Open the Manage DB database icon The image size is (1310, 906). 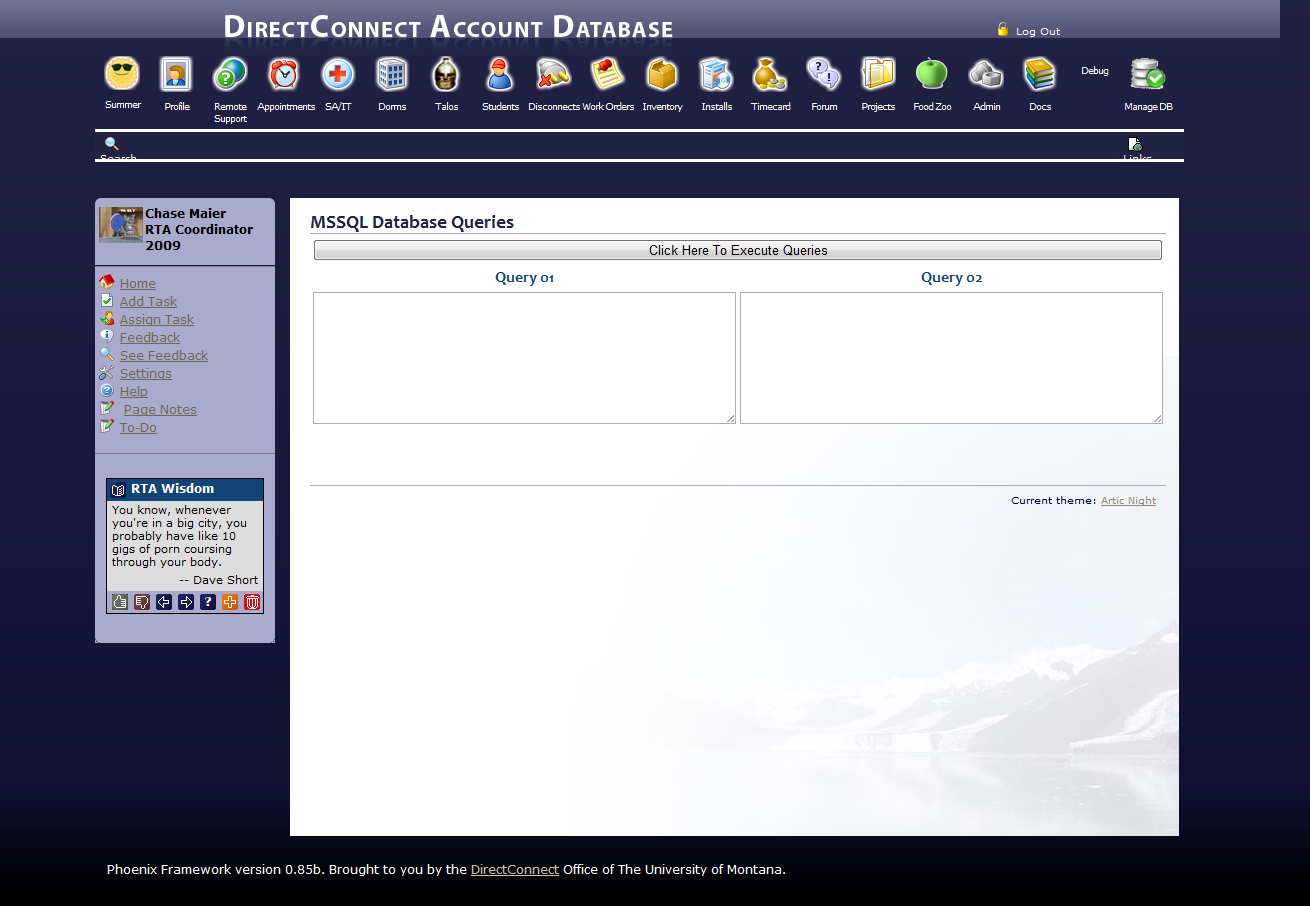[x=1148, y=74]
